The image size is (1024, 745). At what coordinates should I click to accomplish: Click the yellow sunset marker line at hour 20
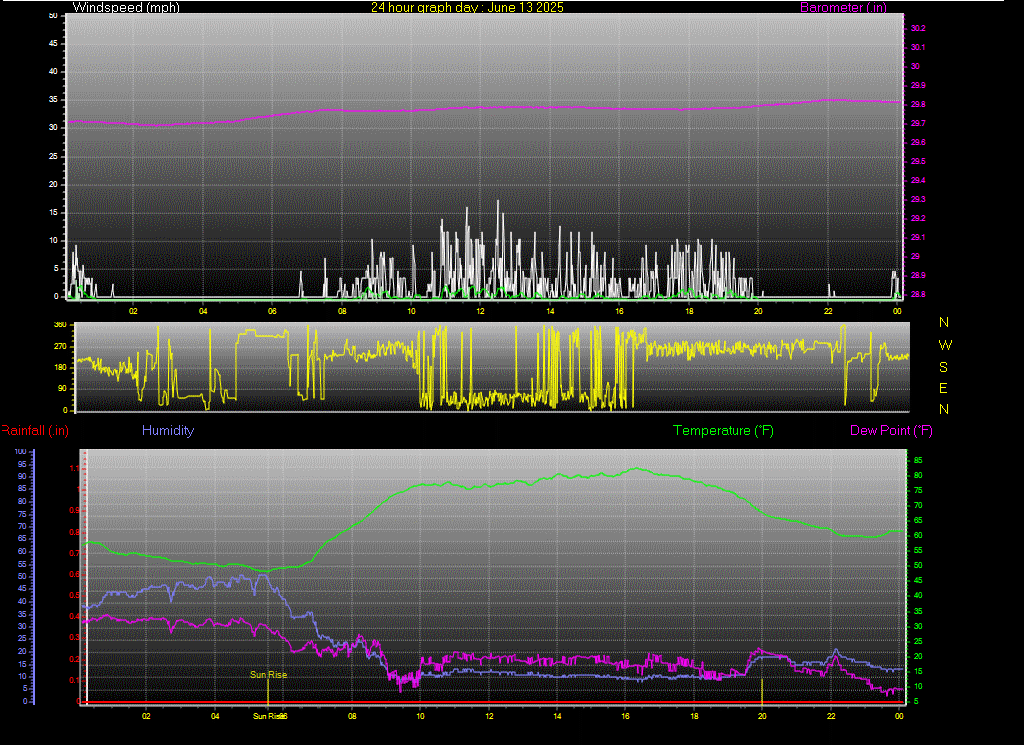tap(761, 691)
